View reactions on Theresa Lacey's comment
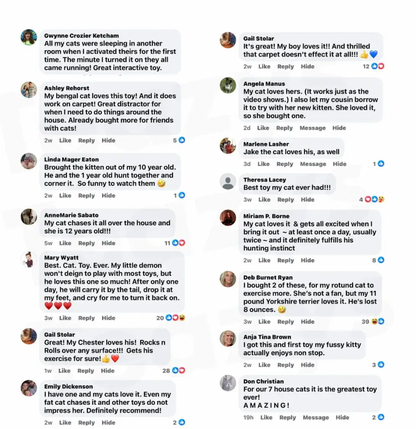 (374, 199)
